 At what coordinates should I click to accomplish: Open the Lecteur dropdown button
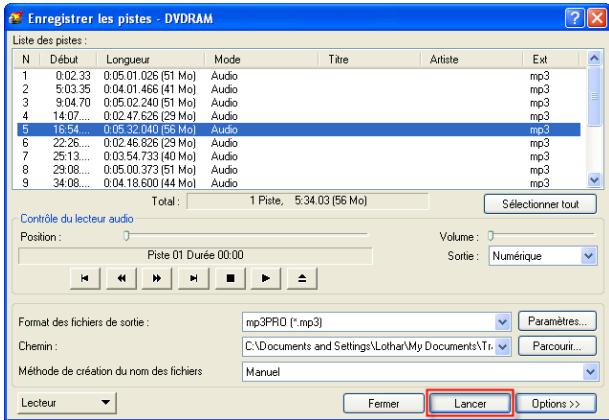pos(66,403)
